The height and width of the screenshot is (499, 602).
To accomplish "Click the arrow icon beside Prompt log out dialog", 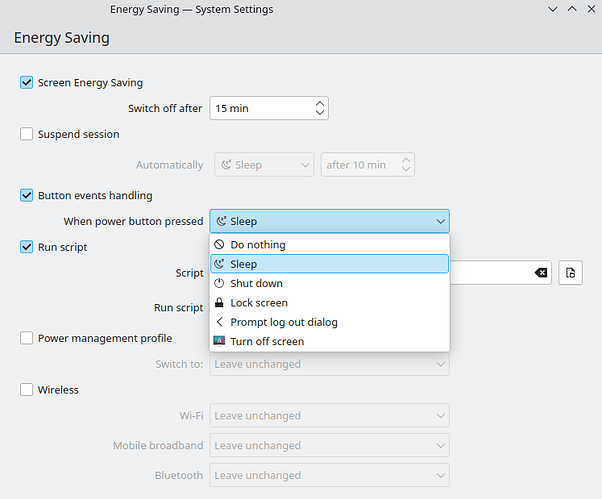I will [x=220, y=322].
